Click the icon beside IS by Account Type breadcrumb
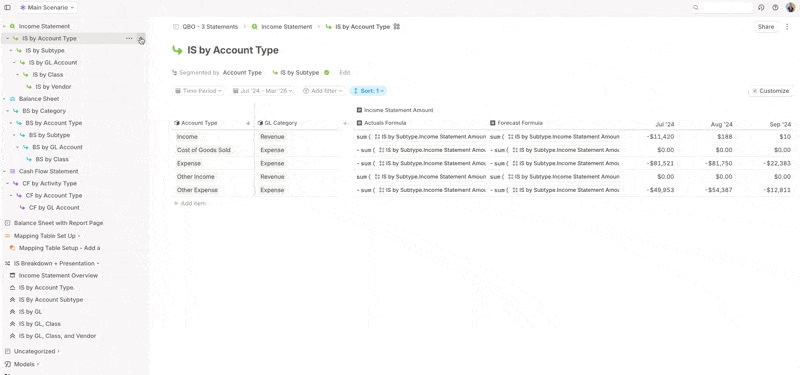 tap(396, 27)
